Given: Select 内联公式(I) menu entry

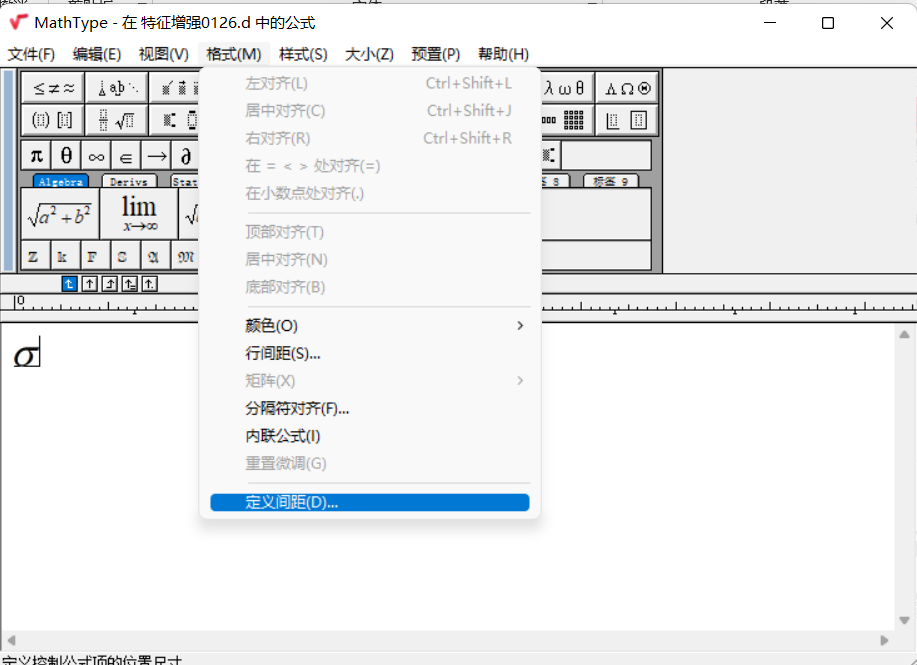Looking at the screenshot, I should click(370, 436).
